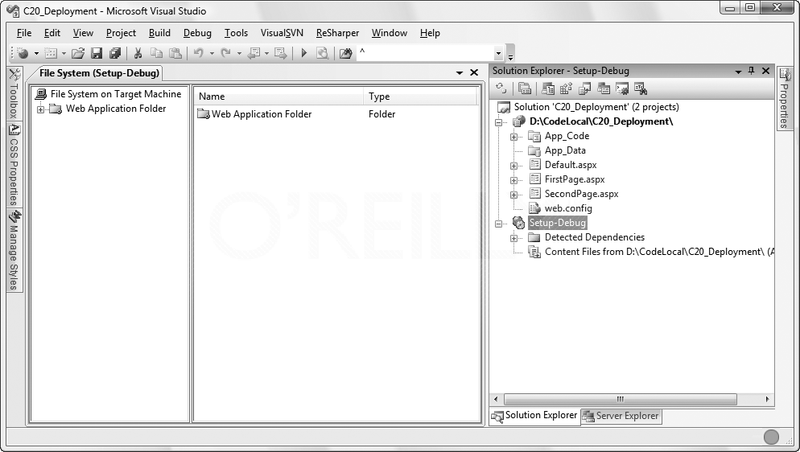Click the Launch Conditions Editor icon in Solution Explorer
Image resolution: width=800 pixels, height=452 pixels.
(640, 88)
